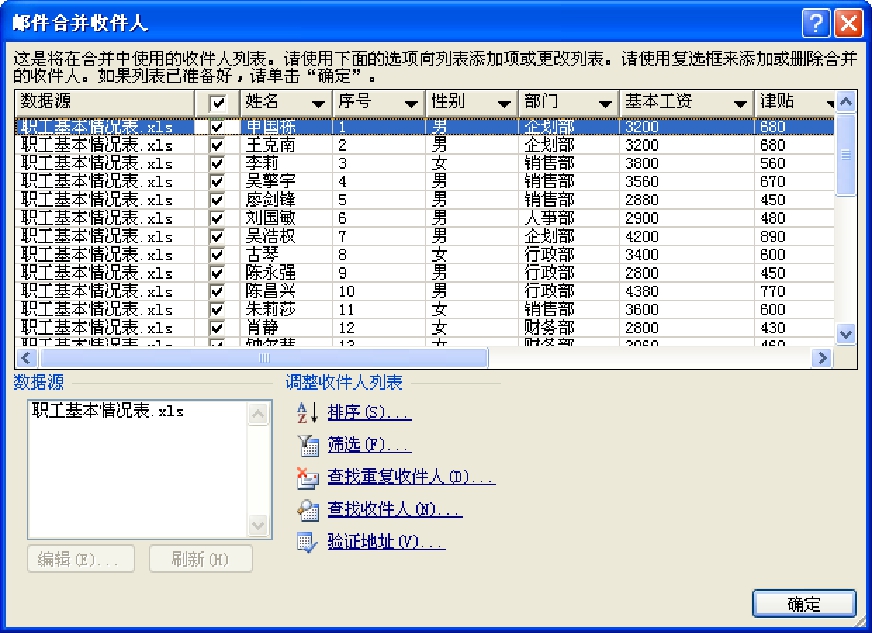Click the vertical scrollbar thumb of recipient list
This screenshot has height=633, width=872.
click(x=846, y=155)
